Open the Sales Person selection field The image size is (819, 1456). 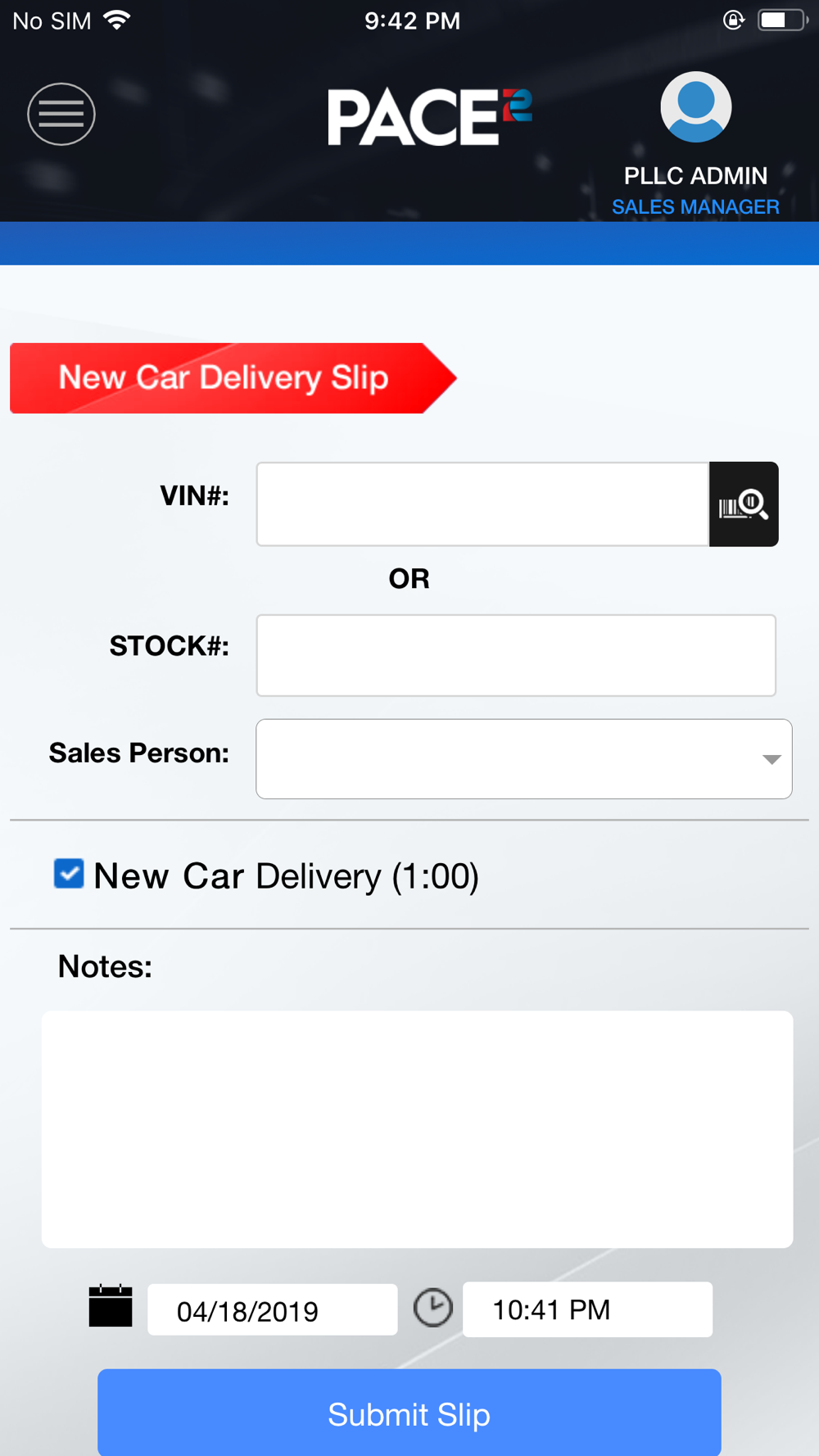tap(524, 759)
